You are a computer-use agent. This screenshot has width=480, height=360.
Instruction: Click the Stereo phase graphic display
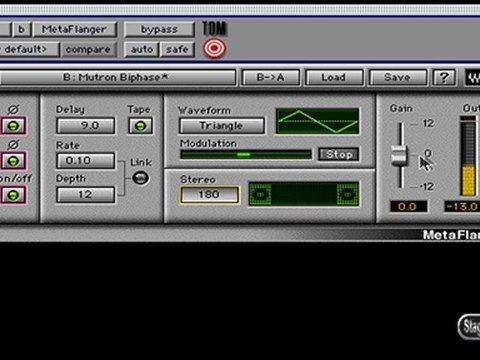point(304,194)
